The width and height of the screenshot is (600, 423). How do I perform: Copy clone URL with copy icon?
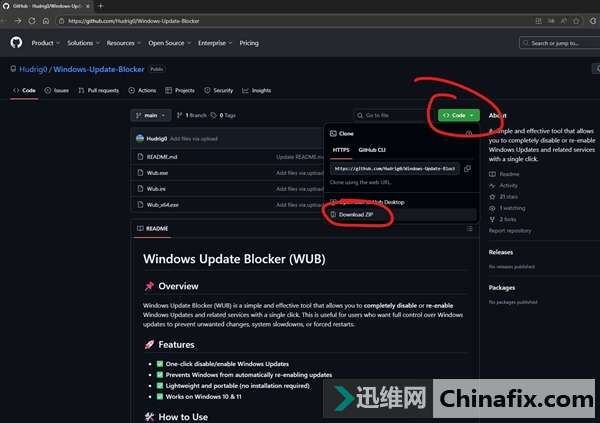[467, 168]
